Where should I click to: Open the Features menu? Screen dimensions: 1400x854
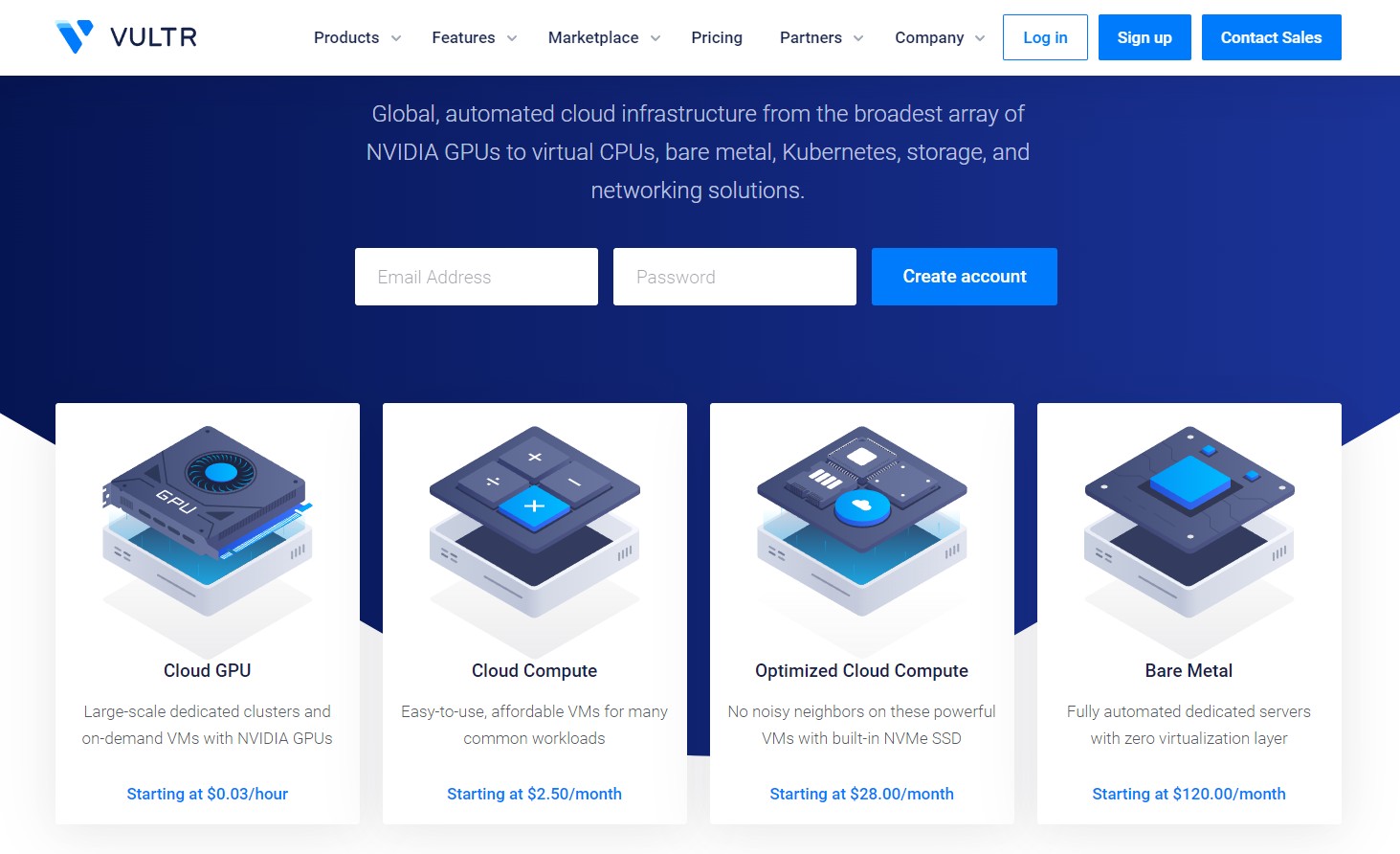point(463,37)
